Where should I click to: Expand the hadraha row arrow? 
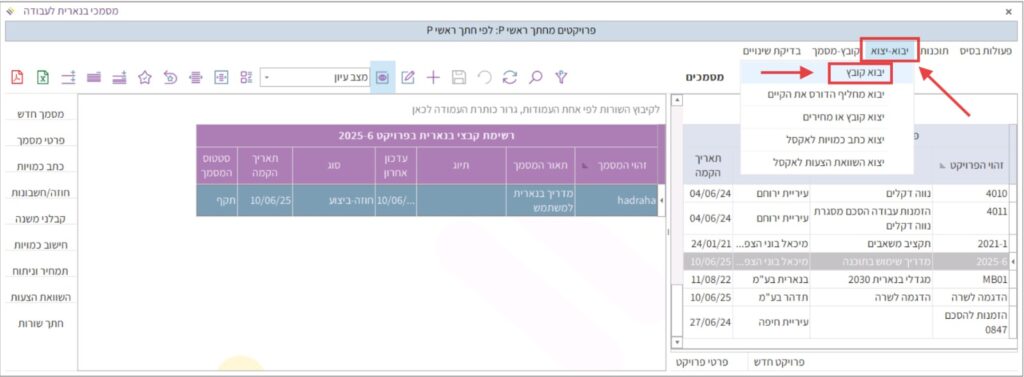click(661, 201)
